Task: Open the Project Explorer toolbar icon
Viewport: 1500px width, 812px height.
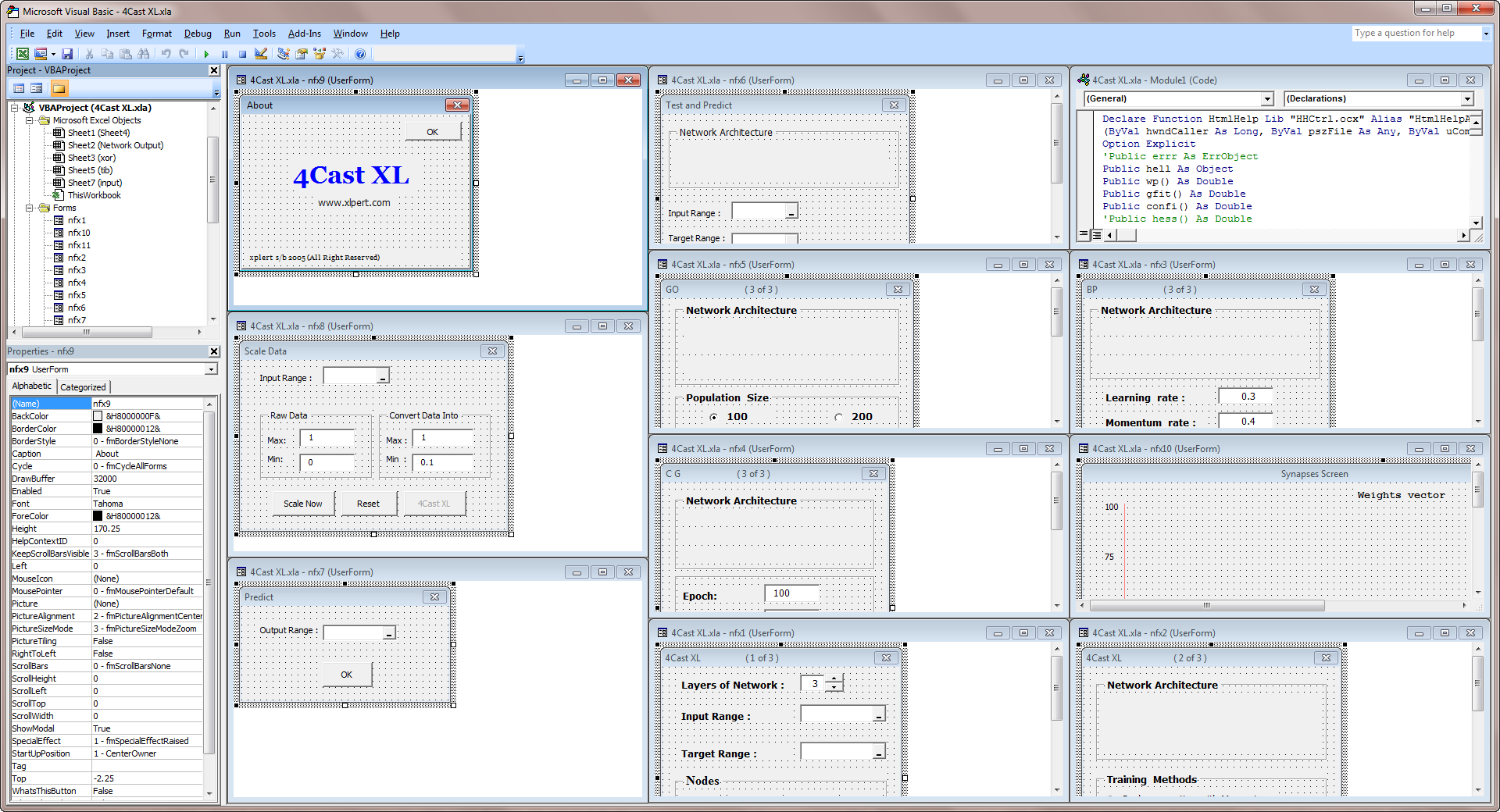Action: [x=283, y=54]
